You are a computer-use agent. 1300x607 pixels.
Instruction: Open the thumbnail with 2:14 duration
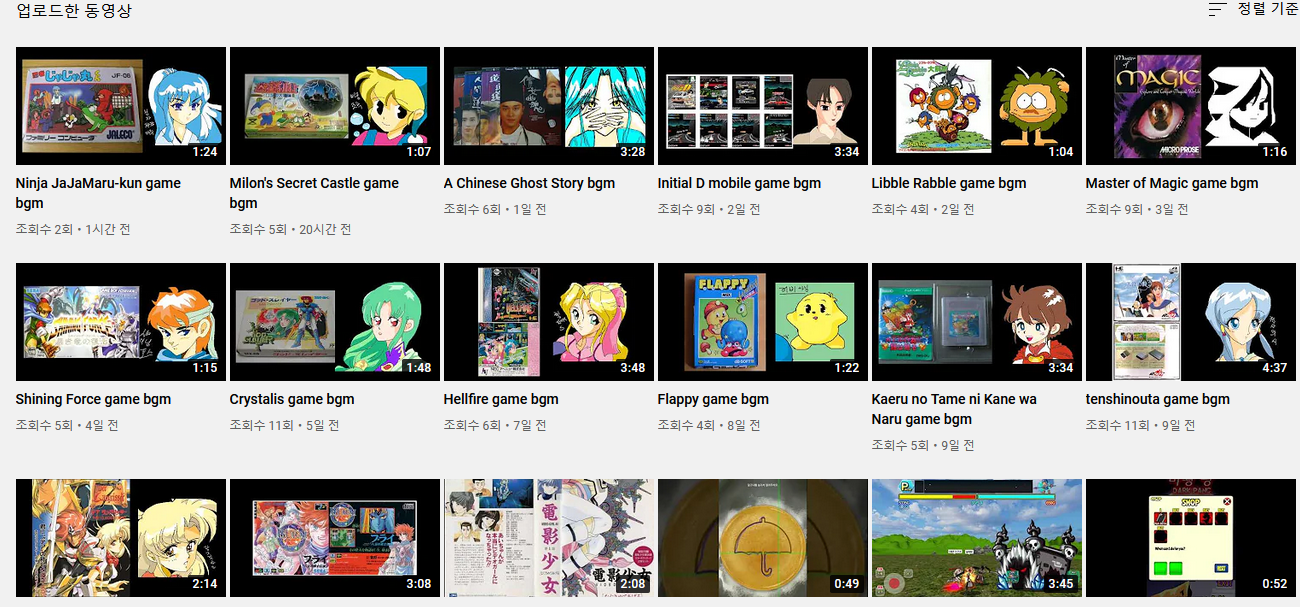pos(121,538)
